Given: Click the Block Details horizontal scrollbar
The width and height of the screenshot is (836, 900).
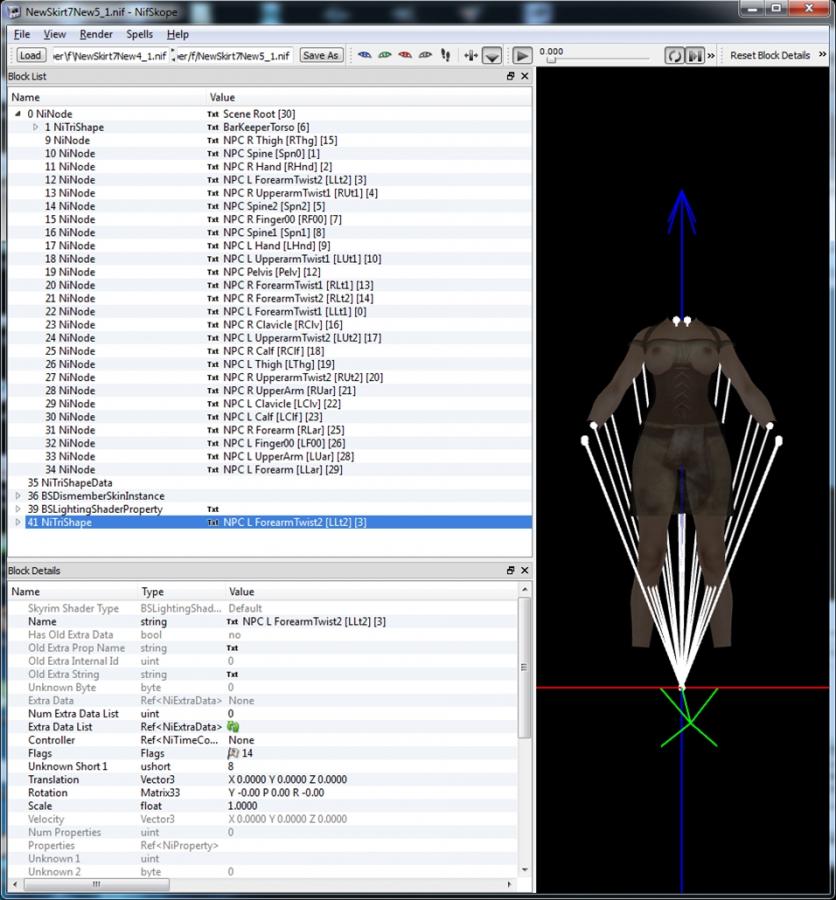Looking at the screenshot, I should (96, 885).
